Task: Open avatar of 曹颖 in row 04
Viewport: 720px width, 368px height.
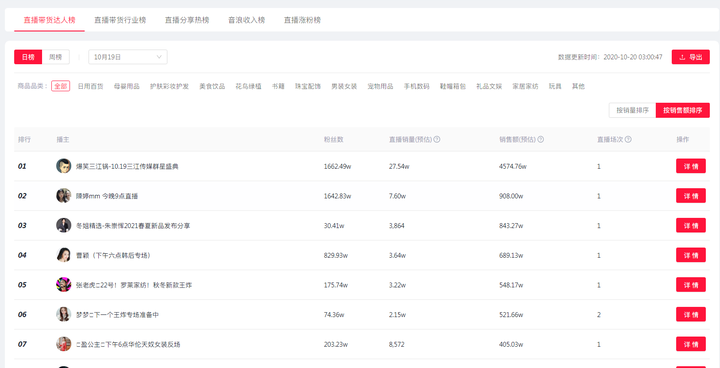Action: point(63,255)
